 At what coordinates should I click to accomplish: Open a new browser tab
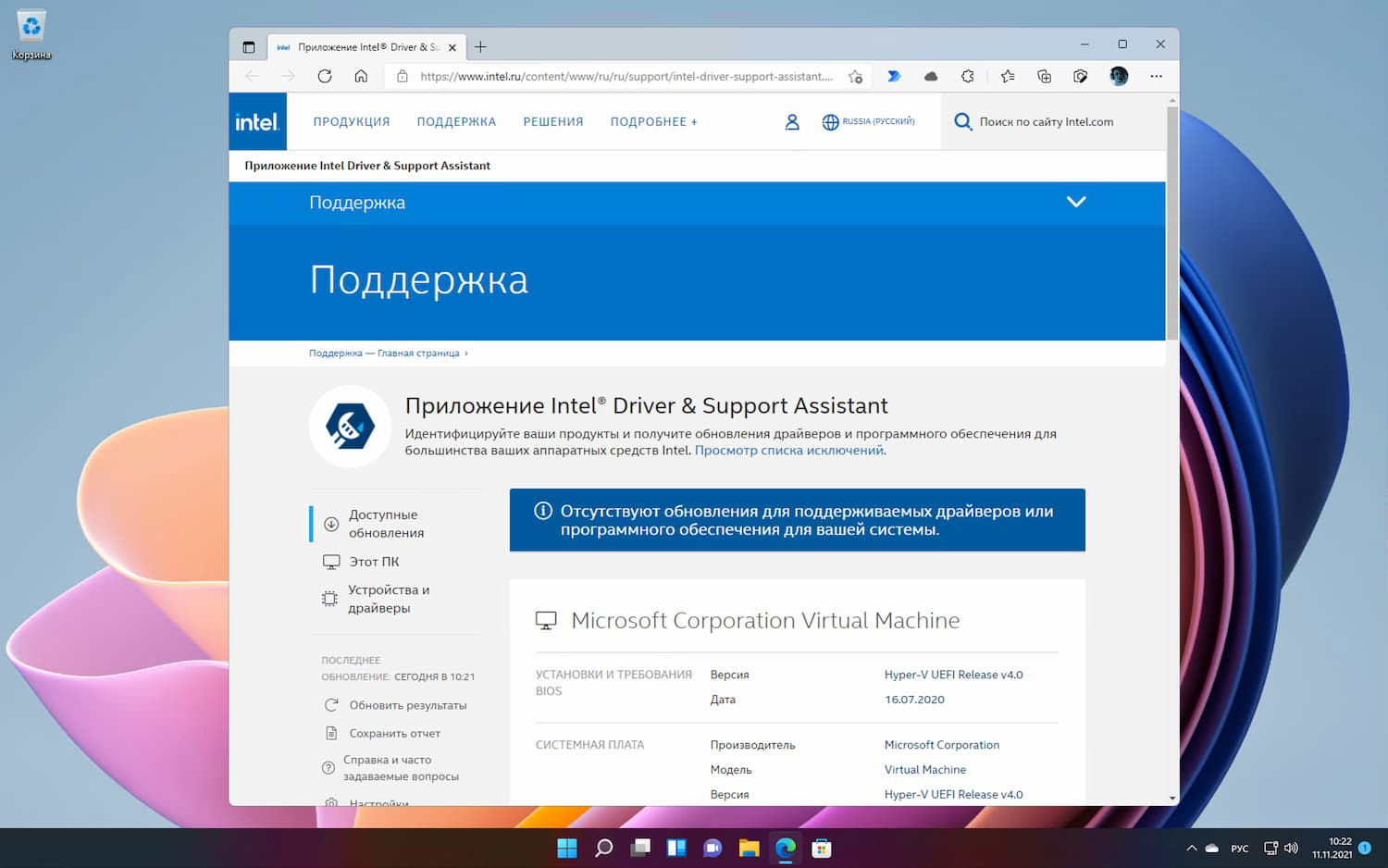480,47
